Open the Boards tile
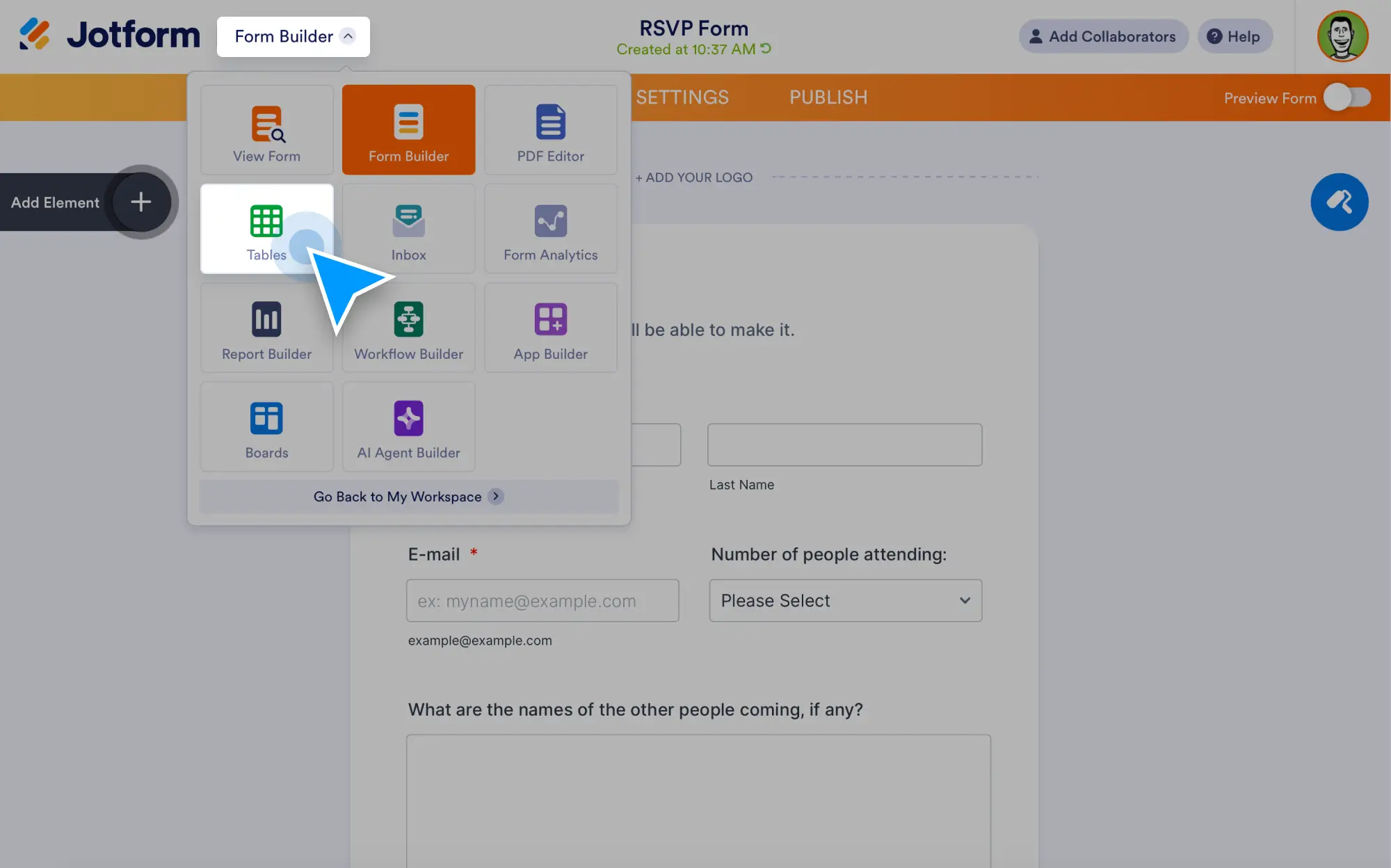 click(266, 426)
